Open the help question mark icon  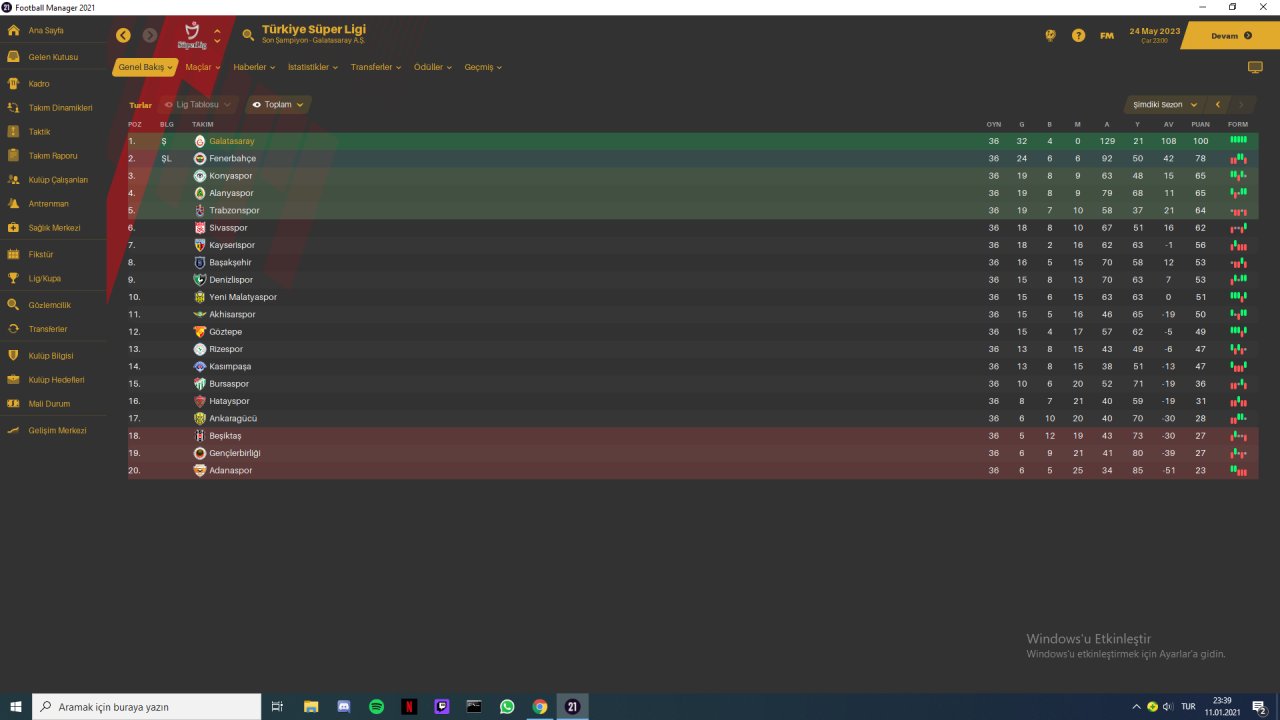pyautogui.click(x=1078, y=35)
